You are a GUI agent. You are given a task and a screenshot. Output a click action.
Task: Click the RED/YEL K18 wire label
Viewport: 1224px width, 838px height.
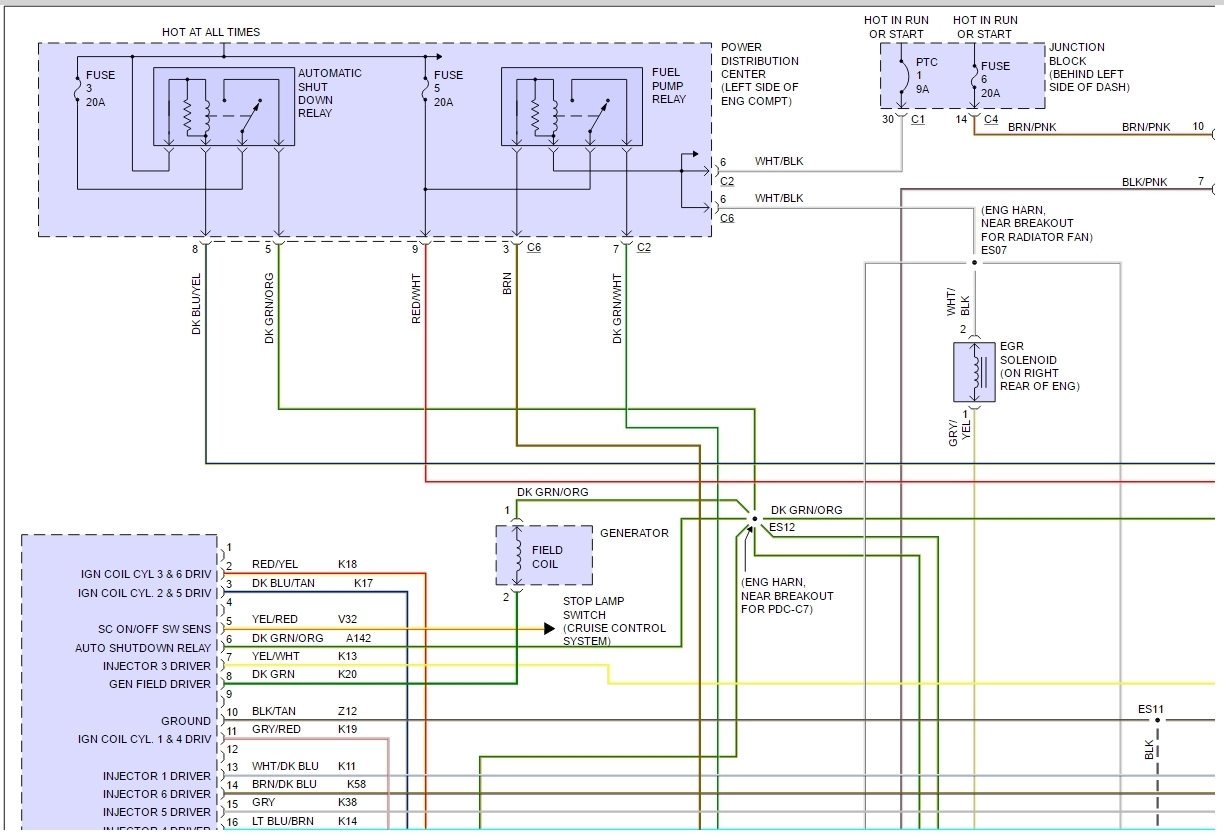coord(275,564)
